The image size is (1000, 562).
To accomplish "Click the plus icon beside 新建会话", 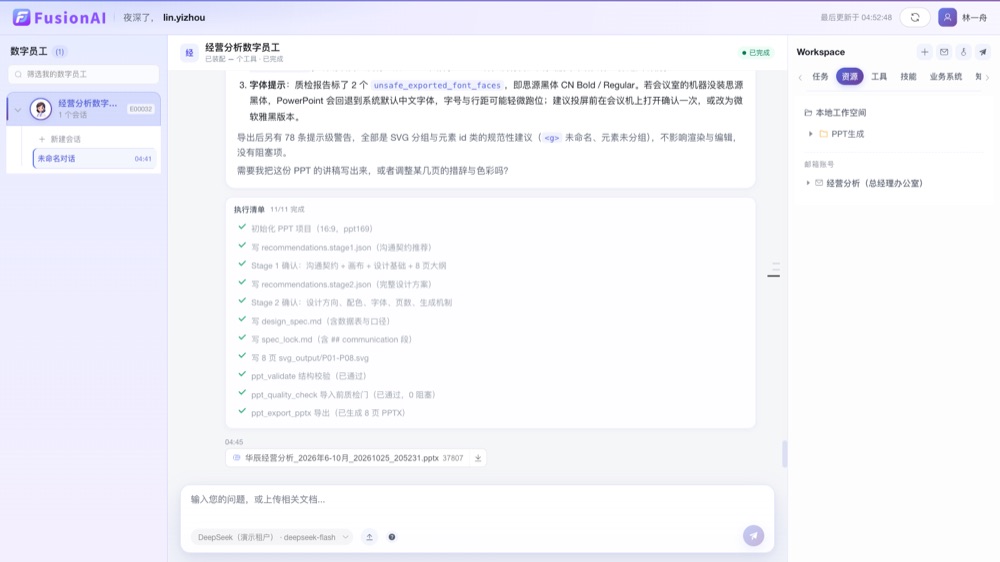I will [x=42, y=139].
